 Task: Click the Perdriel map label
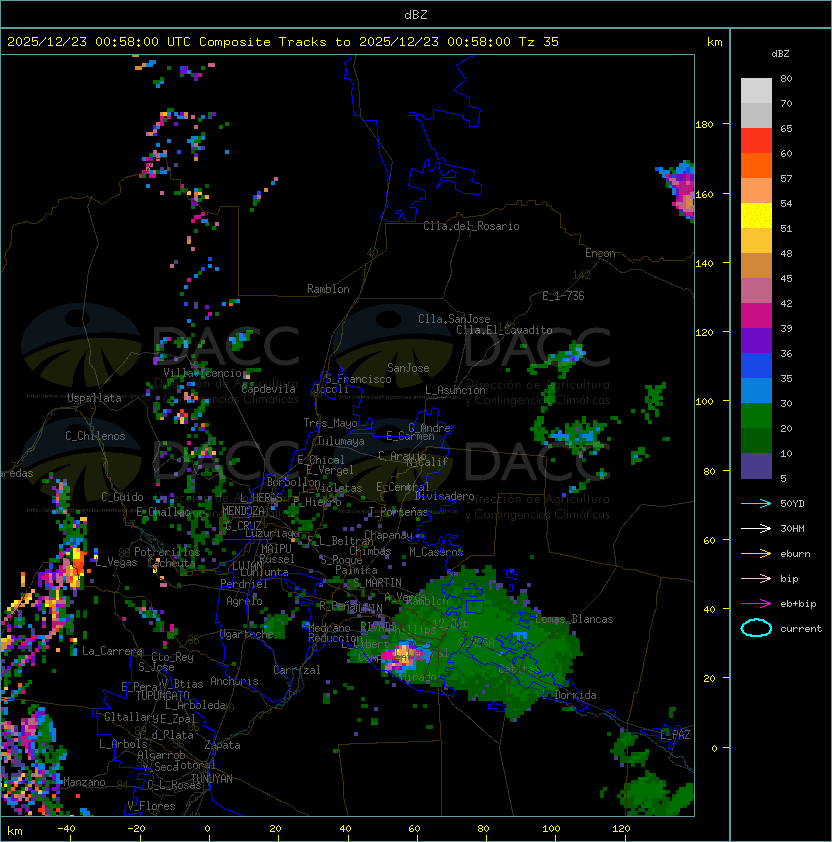(x=244, y=583)
